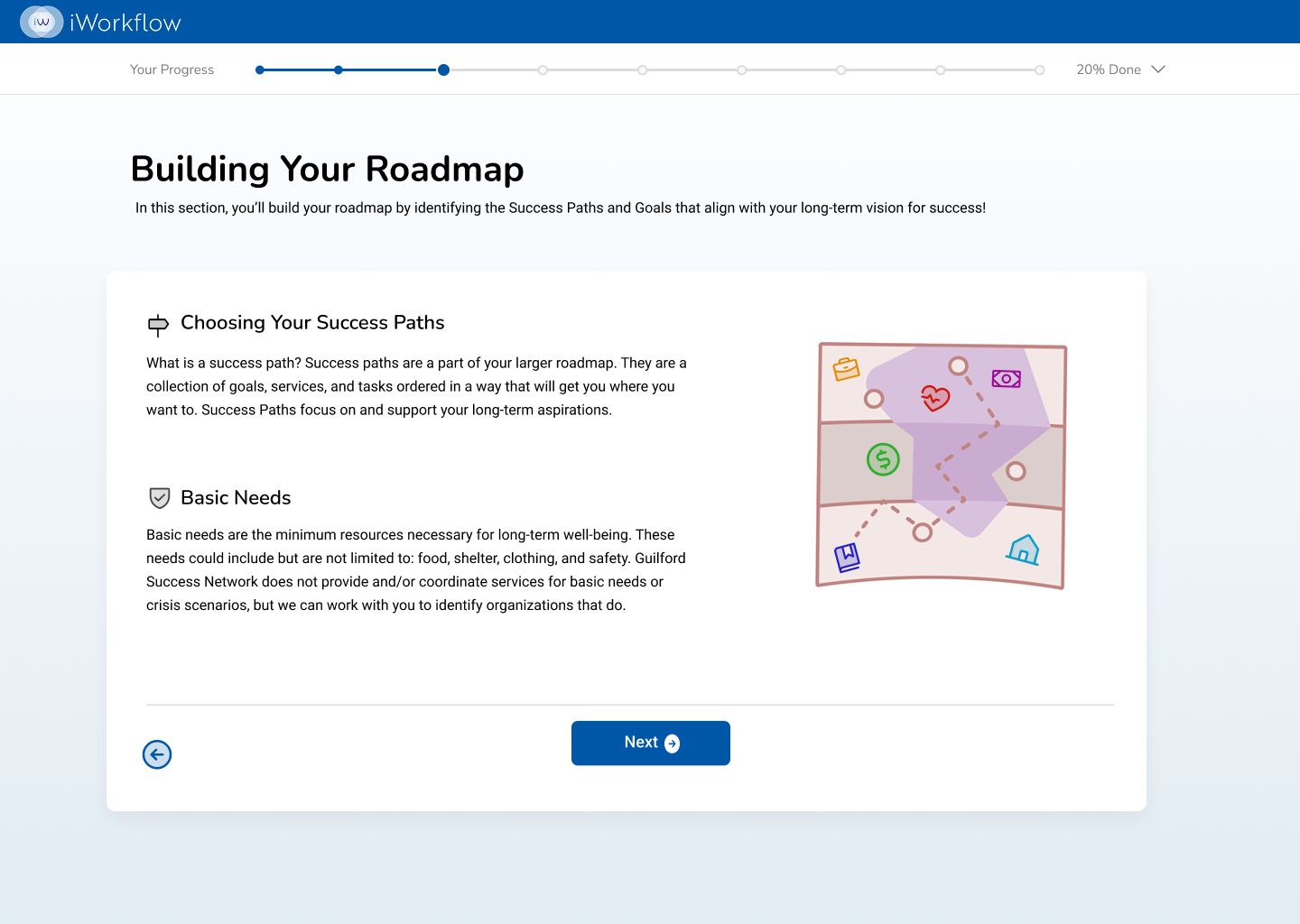Viewport: 1300px width, 924px height.
Task: Click the signpost icon beside Choosing Your Success Paths
Action: tap(158, 325)
